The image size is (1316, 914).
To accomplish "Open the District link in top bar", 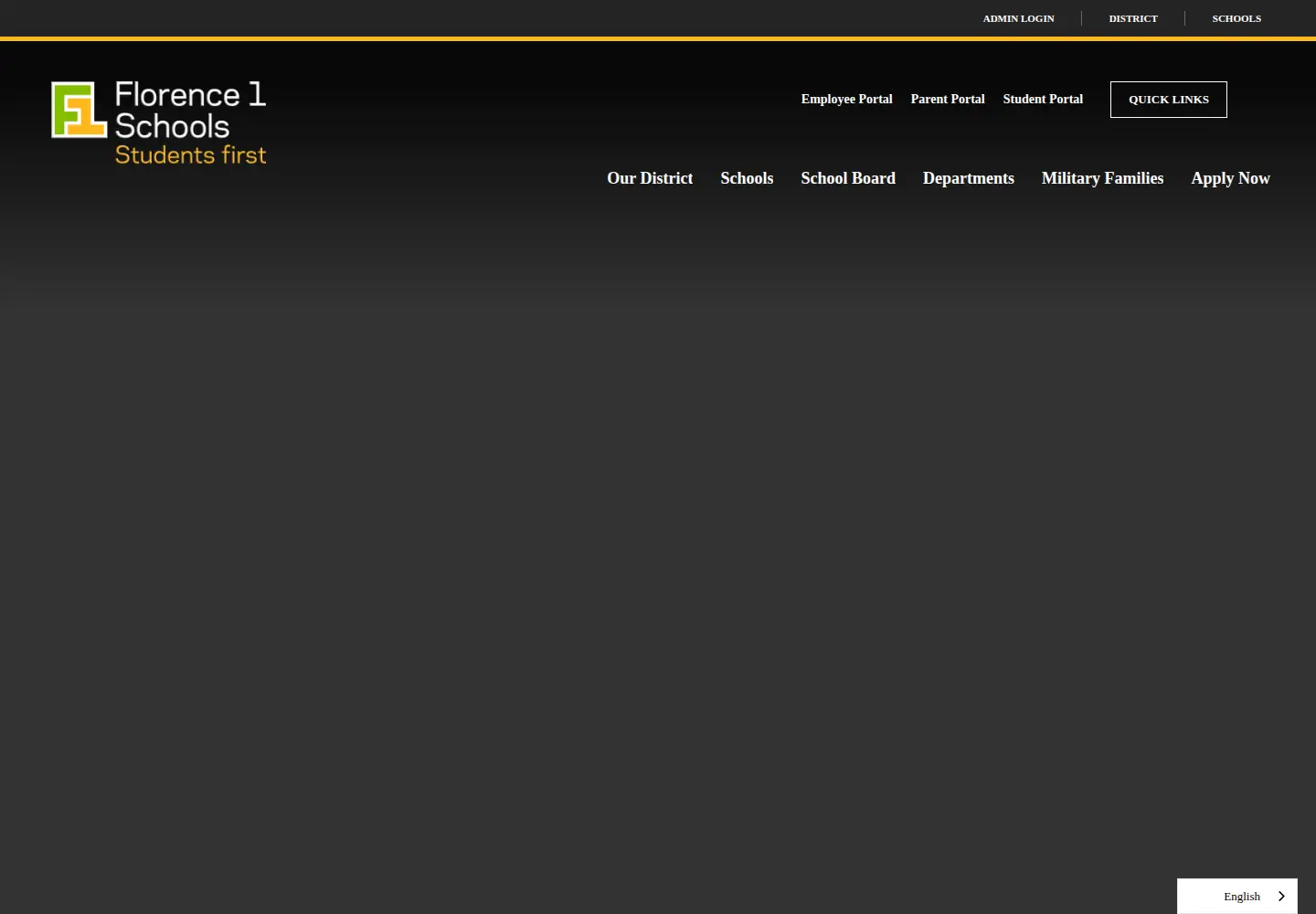I will coord(1133,18).
